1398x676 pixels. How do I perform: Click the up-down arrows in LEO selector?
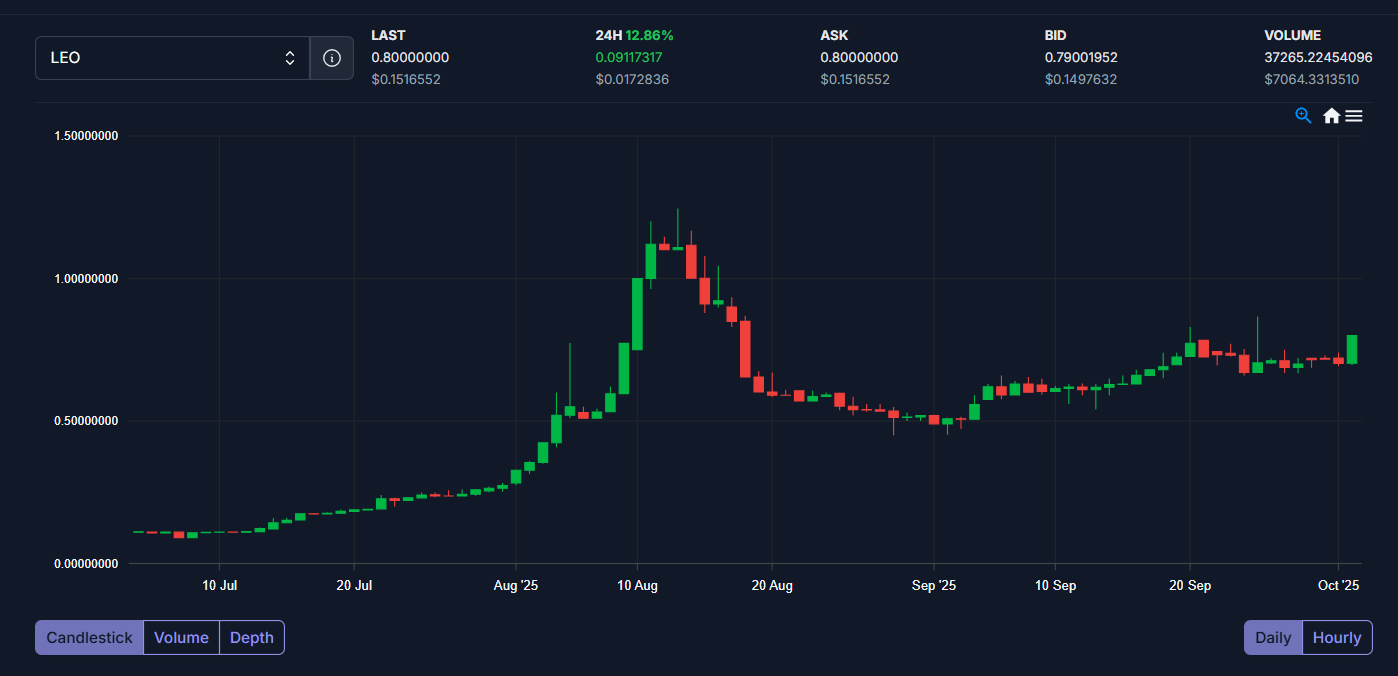(x=290, y=58)
